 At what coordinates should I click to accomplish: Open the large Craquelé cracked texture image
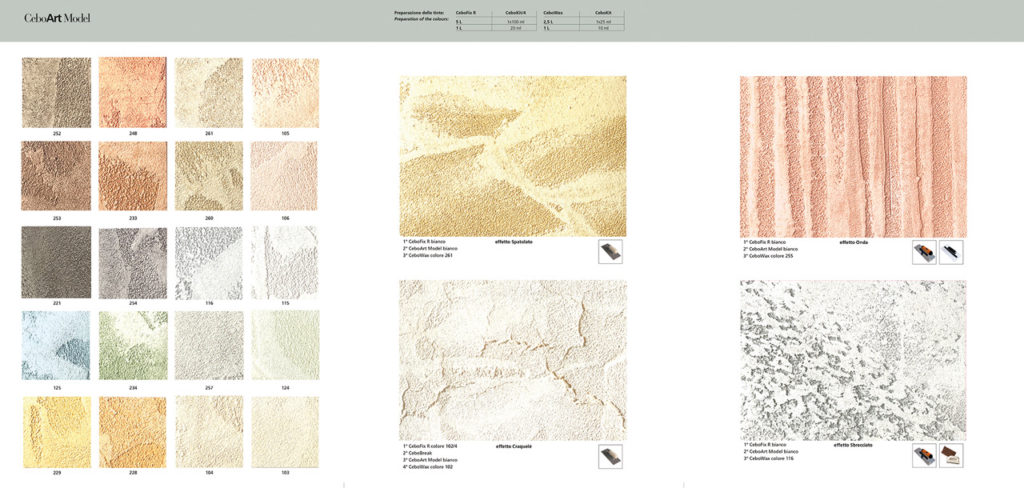513,360
